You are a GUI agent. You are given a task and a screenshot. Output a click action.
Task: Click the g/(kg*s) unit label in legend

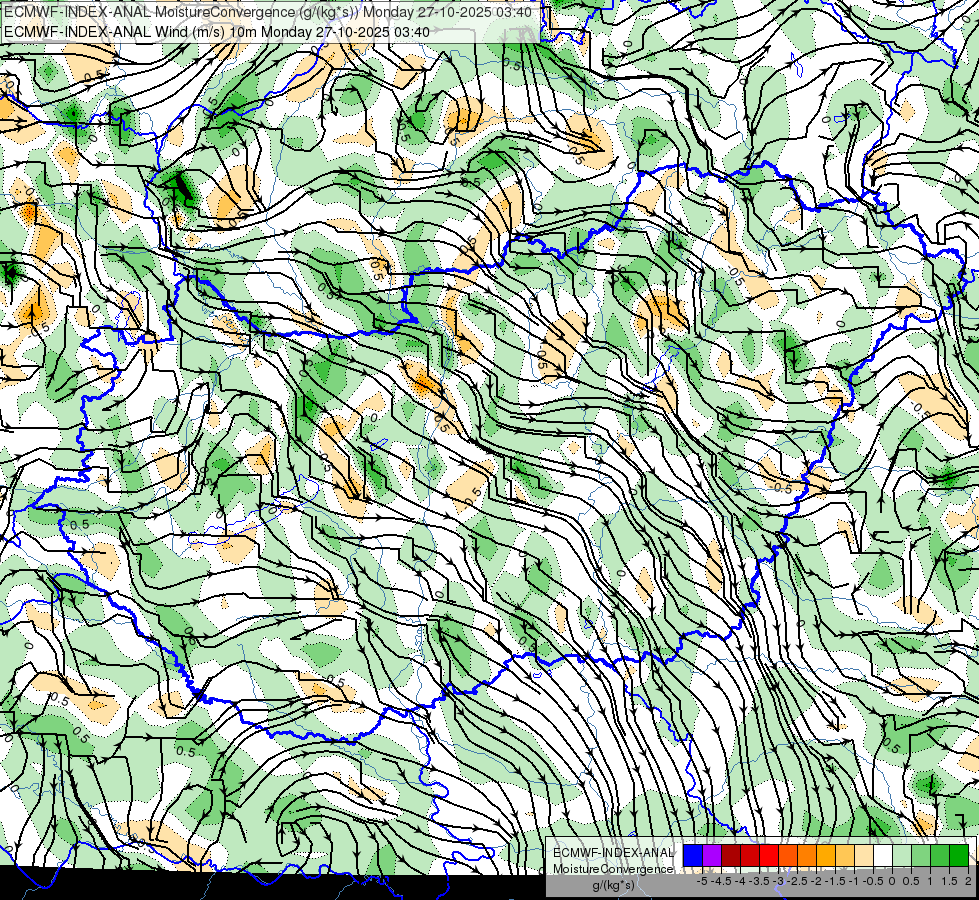click(613, 885)
